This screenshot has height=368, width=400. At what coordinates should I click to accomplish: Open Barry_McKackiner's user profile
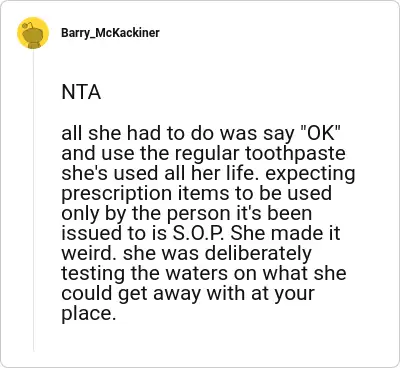(110, 33)
